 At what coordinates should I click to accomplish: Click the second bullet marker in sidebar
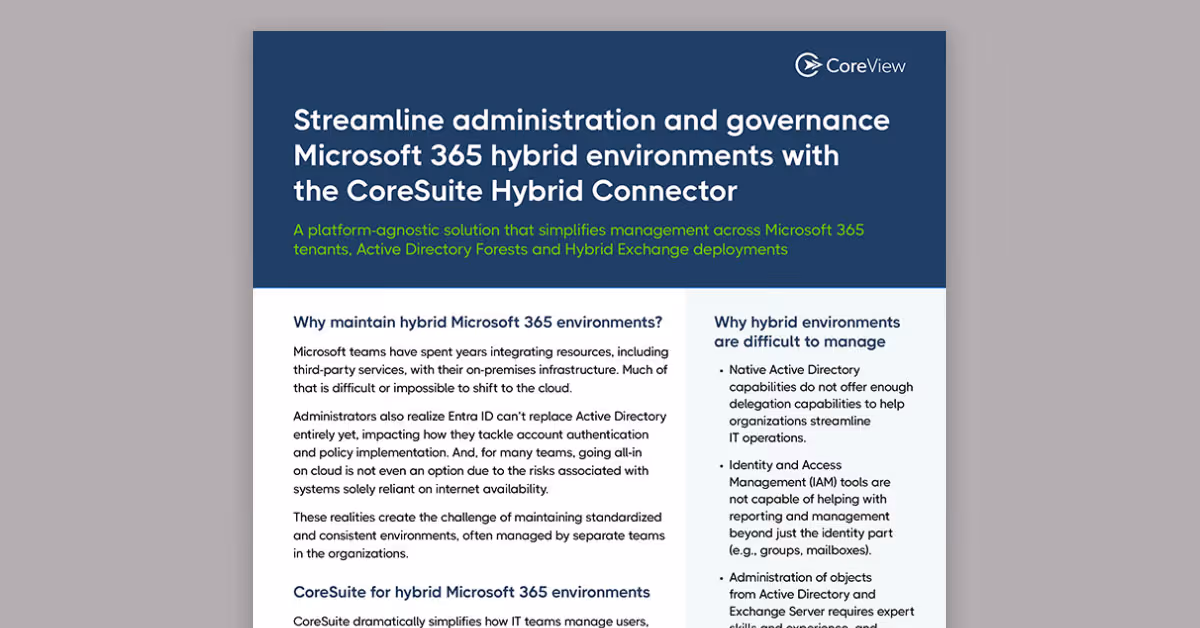[721, 466]
